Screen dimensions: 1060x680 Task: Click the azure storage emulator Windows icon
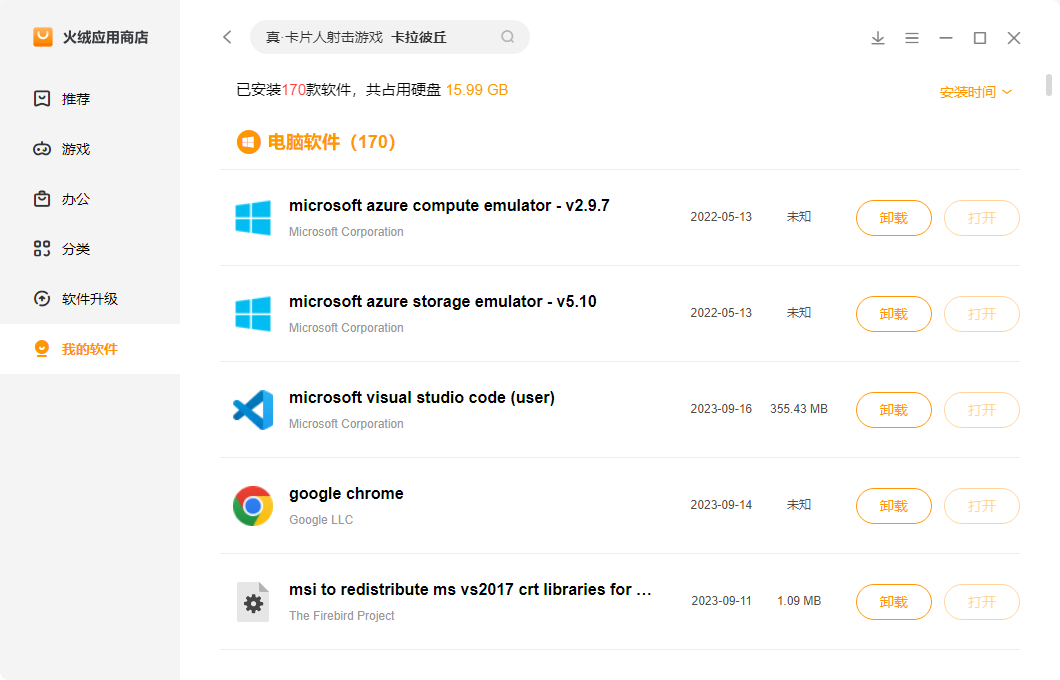pyautogui.click(x=253, y=314)
